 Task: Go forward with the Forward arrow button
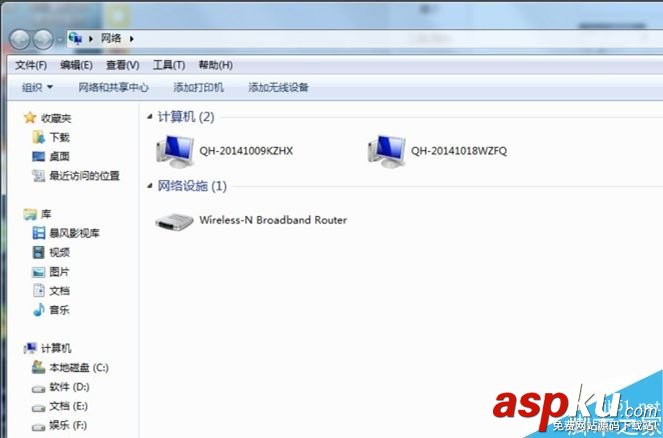click(43, 40)
